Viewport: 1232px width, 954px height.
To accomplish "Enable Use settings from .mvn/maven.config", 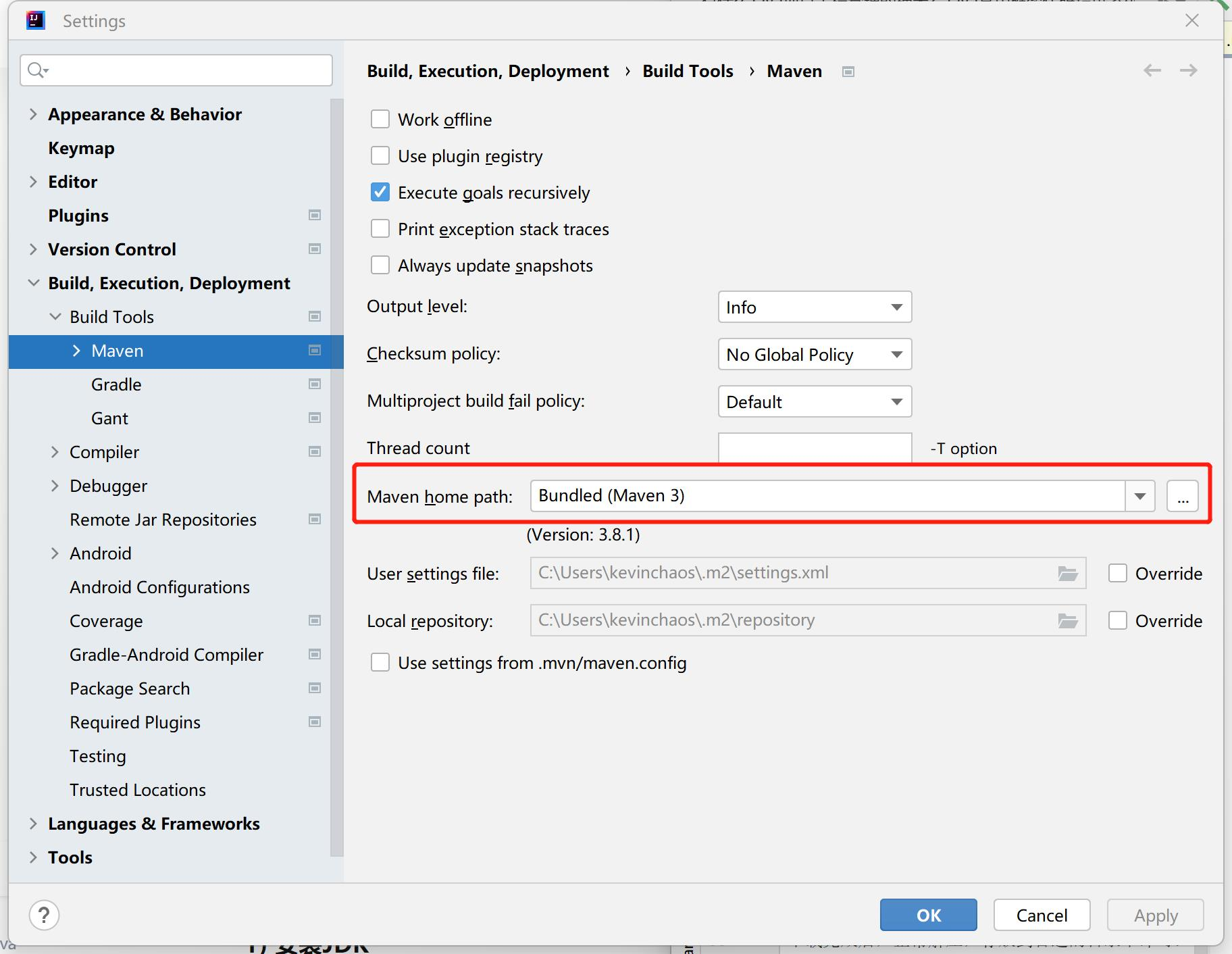I will [380, 663].
